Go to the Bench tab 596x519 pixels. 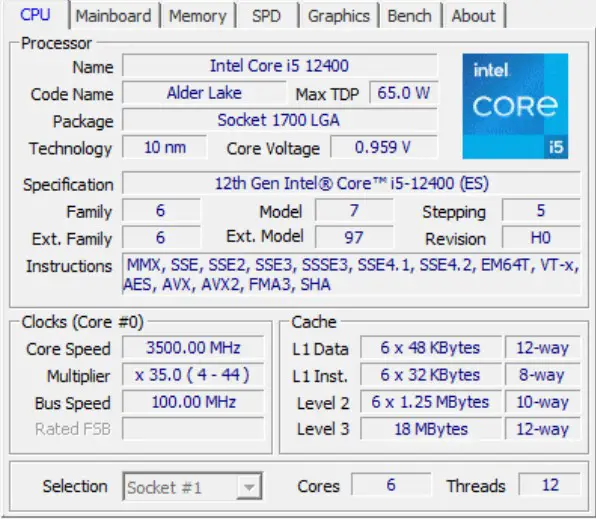click(x=409, y=16)
